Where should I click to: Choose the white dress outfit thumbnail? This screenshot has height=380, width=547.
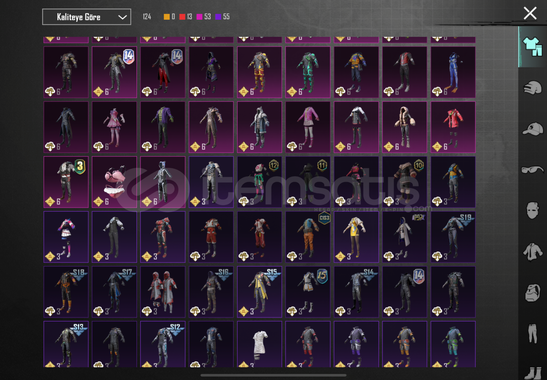tap(259, 344)
